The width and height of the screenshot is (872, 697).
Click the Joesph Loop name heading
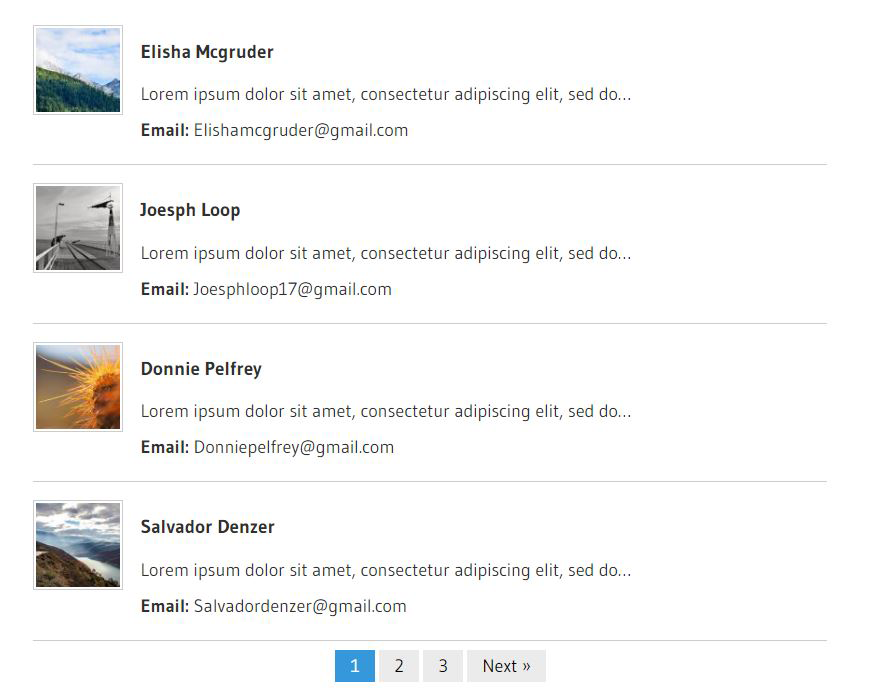coord(190,210)
